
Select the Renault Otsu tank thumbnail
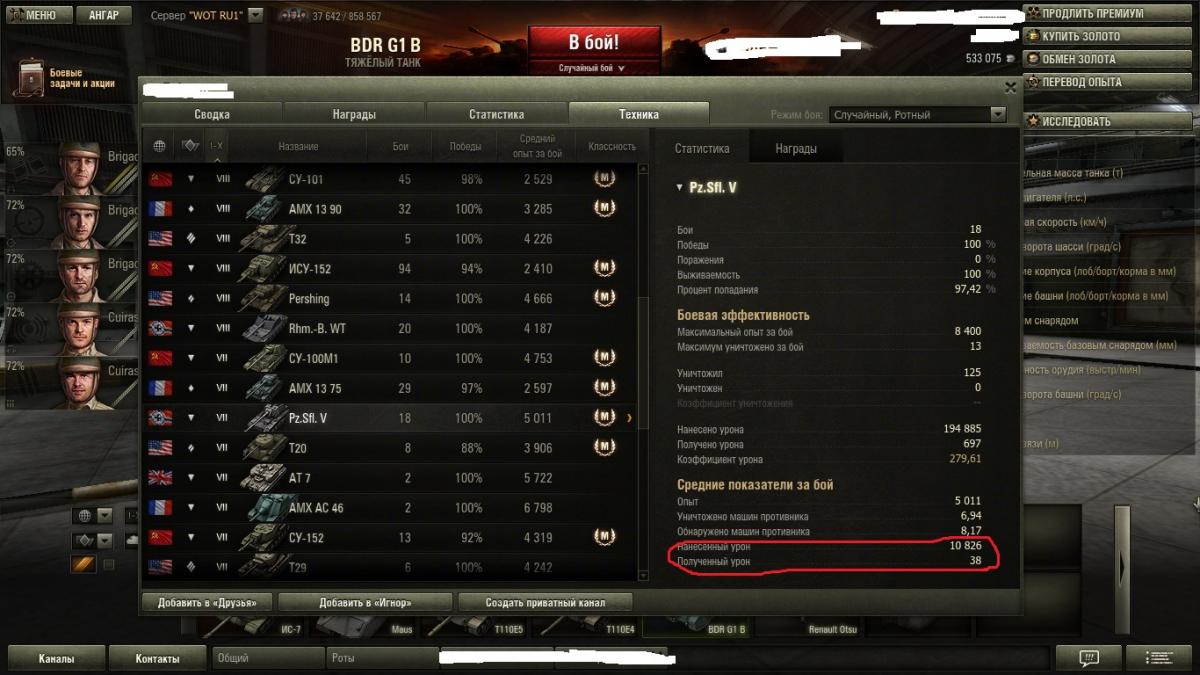click(x=832, y=628)
